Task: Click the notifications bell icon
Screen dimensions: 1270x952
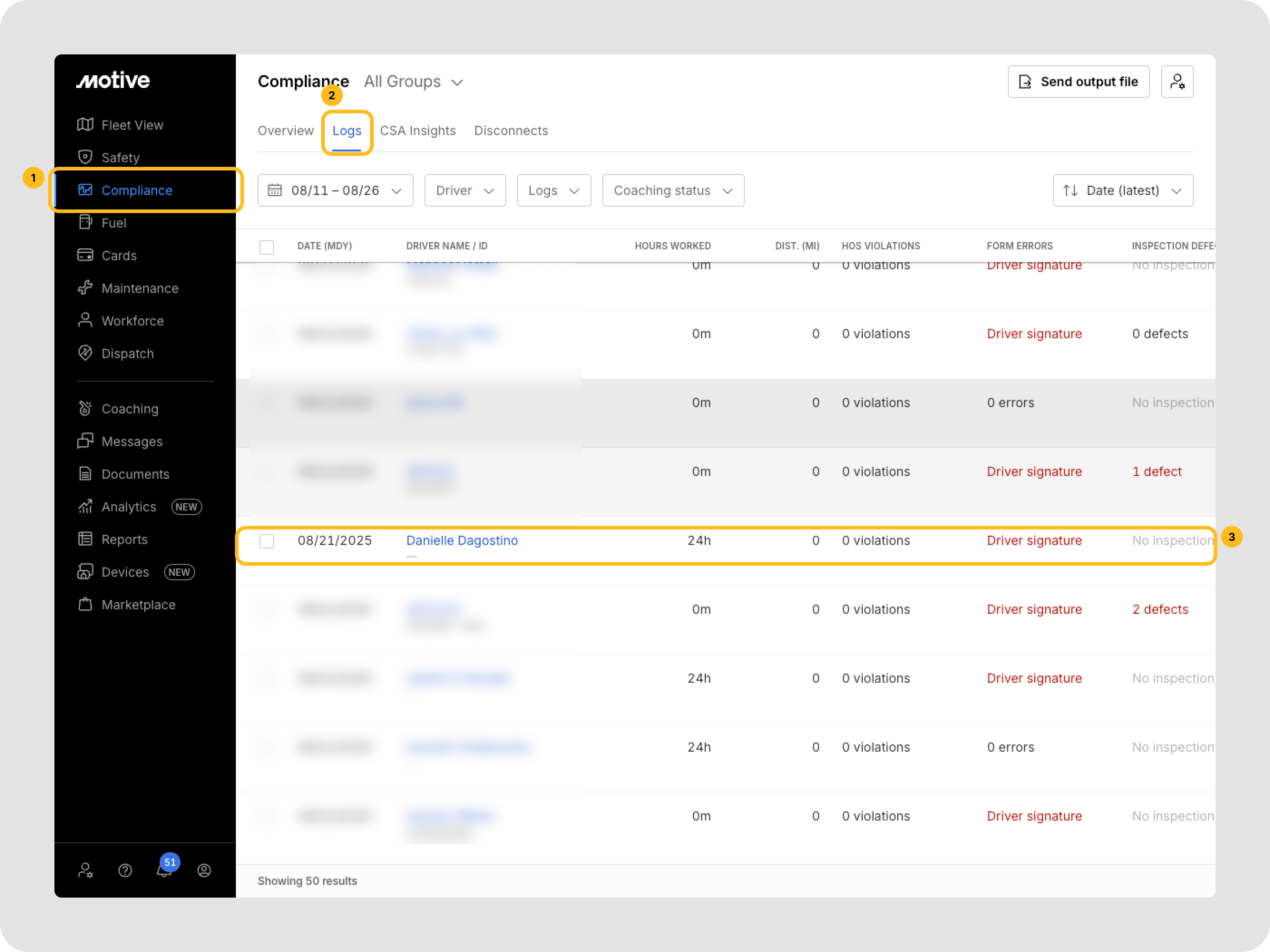Action: pos(164,870)
